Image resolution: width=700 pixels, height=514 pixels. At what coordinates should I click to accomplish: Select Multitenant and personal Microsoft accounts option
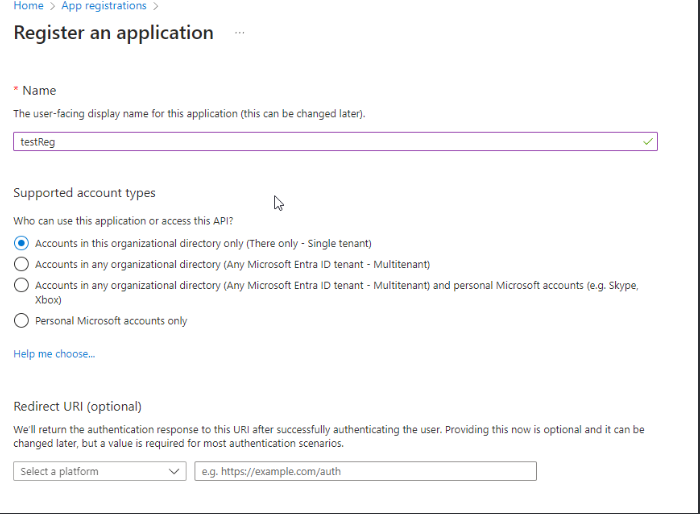click(21, 285)
